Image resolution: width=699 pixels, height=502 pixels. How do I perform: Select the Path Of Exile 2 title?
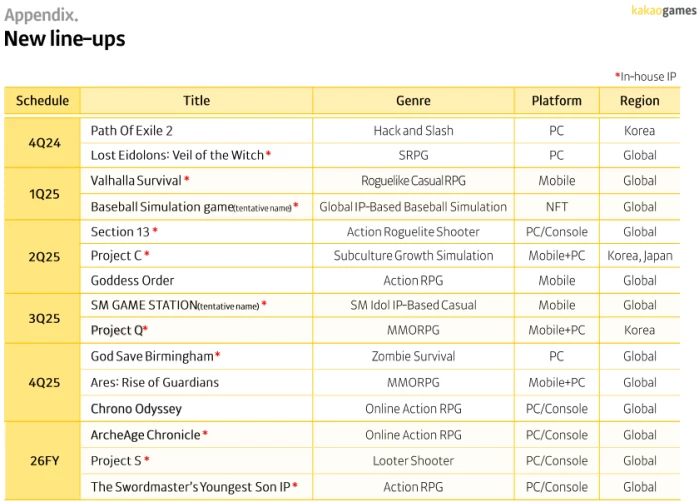tap(132, 131)
